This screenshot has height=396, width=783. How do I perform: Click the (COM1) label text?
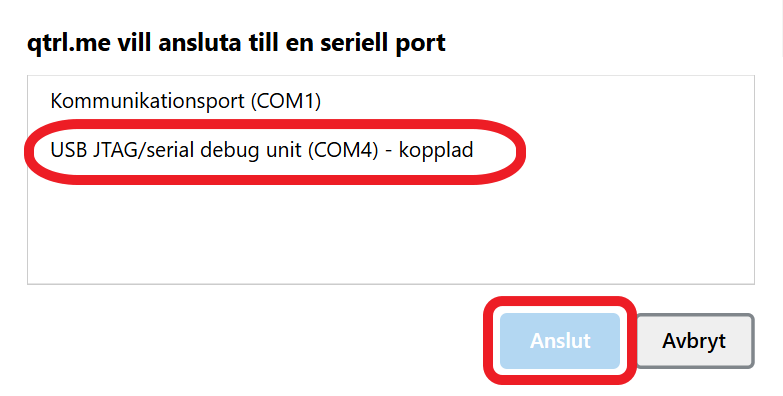click(286, 101)
